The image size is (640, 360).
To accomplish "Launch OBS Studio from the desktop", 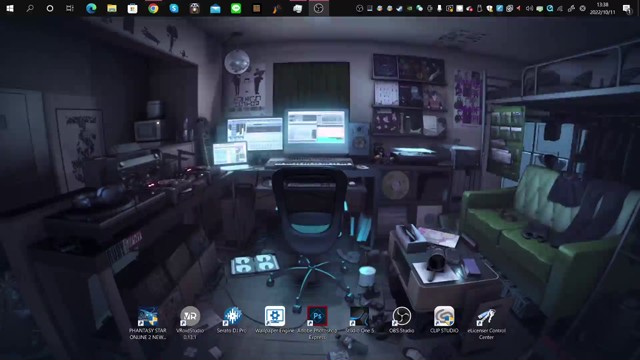I will [x=402, y=320].
